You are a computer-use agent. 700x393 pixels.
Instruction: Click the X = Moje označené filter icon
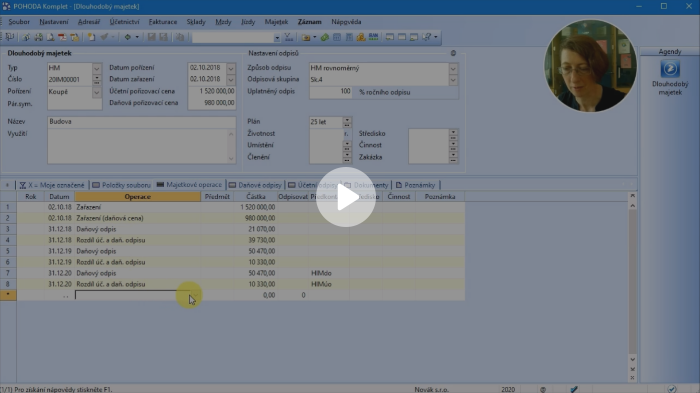[x=23, y=185]
